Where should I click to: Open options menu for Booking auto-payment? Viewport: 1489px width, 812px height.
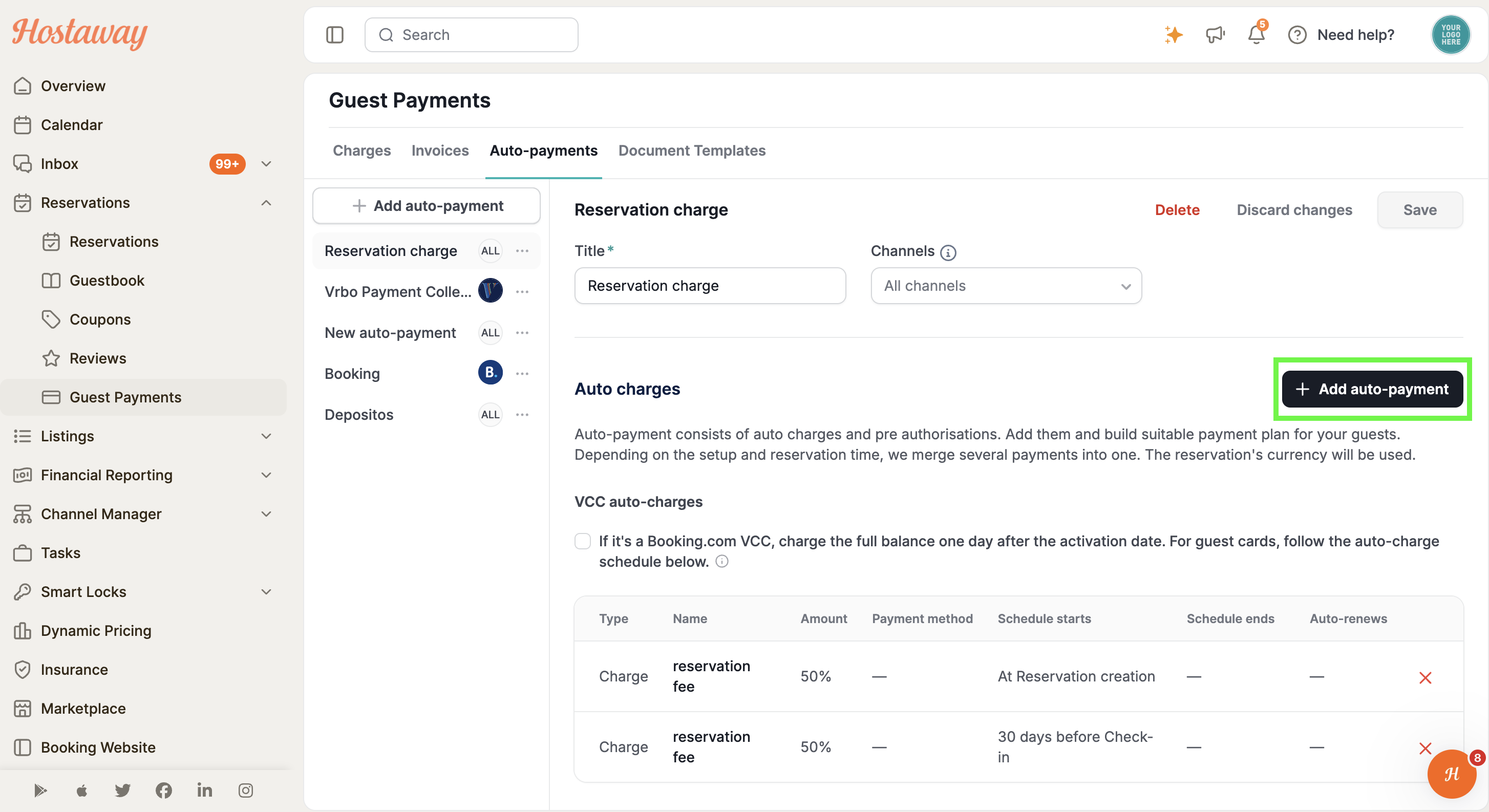(x=522, y=374)
